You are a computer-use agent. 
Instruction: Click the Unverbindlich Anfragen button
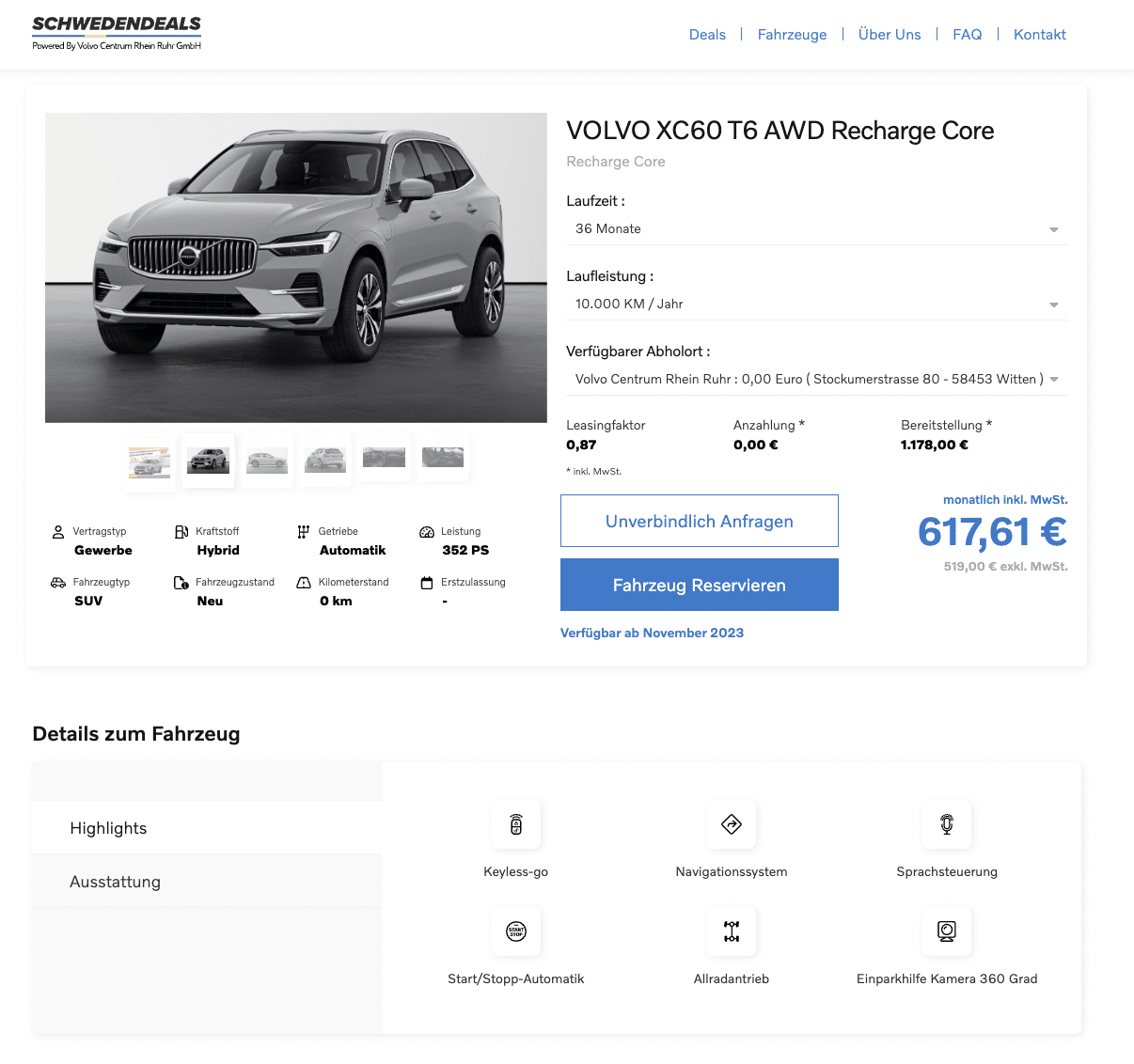tap(700, 521)
